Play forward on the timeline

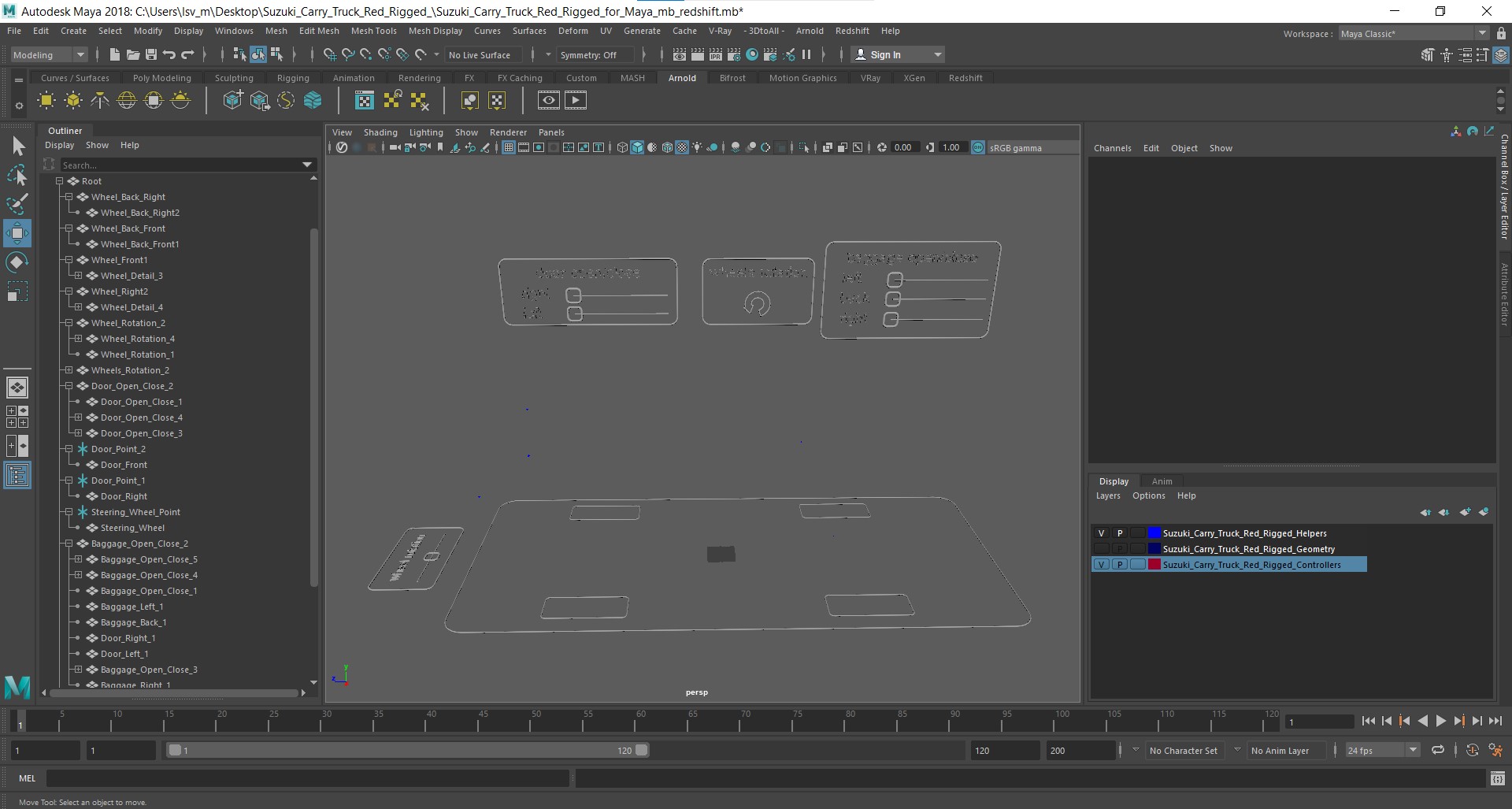point(1440,721)
